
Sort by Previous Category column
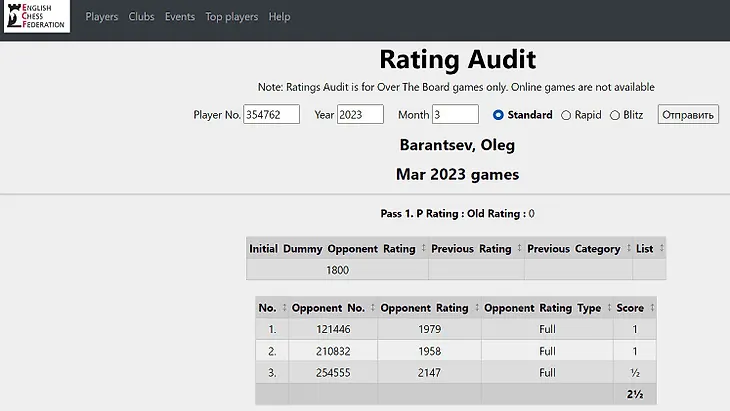pos(579,249)
